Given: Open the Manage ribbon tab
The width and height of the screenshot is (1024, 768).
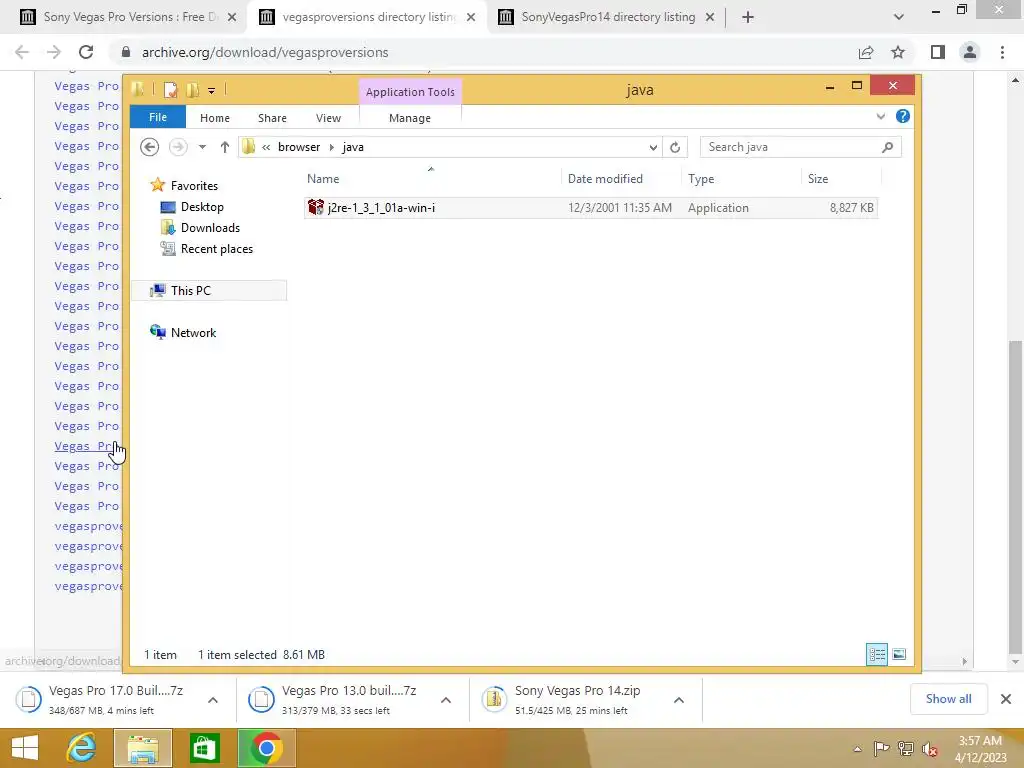Looking at the screenshot, I should [x=409, y=118].
